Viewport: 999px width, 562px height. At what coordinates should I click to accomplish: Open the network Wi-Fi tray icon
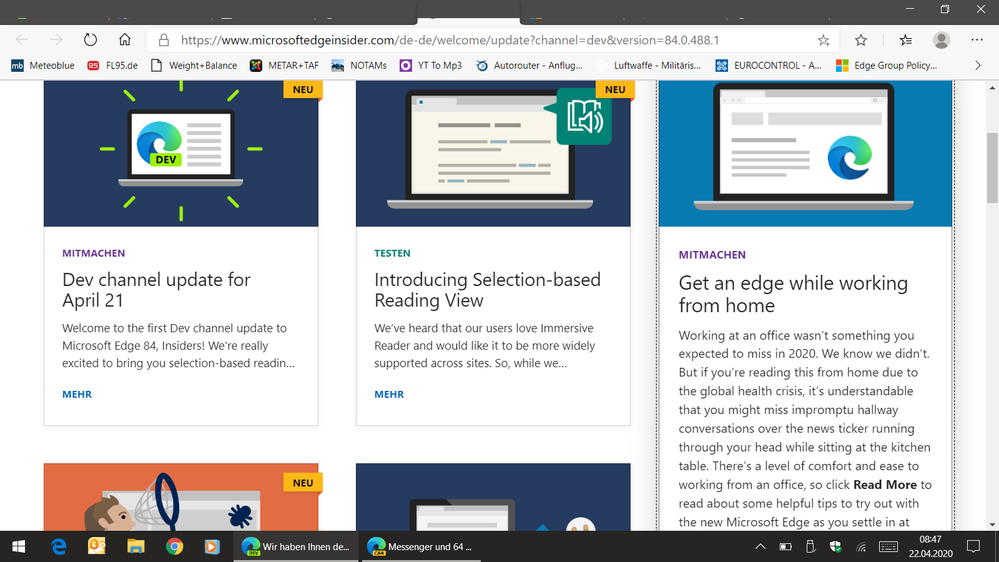pyautogui.click(x=861, y=547)
